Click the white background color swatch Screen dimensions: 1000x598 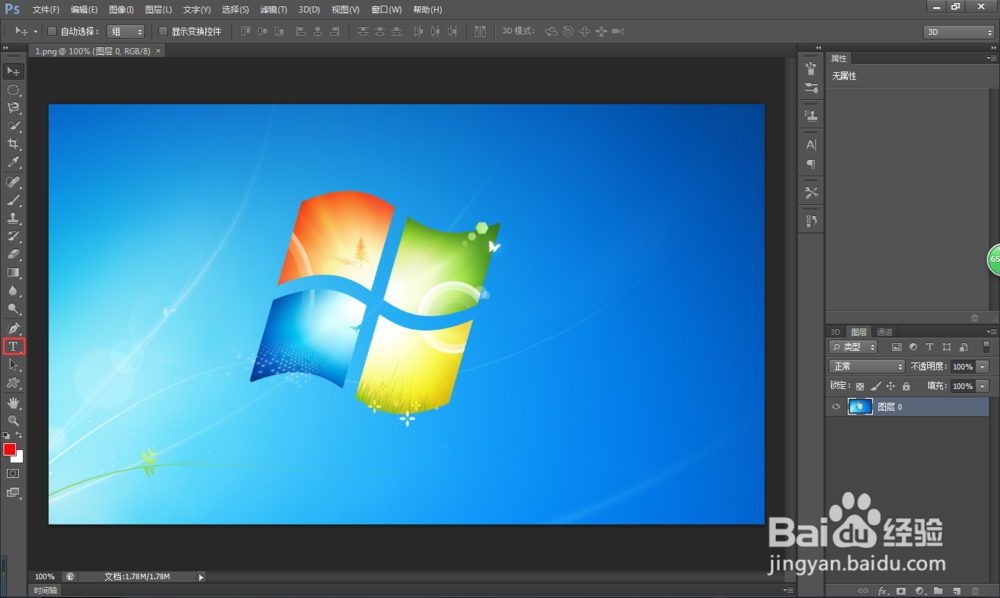click(x=19, y=458)
